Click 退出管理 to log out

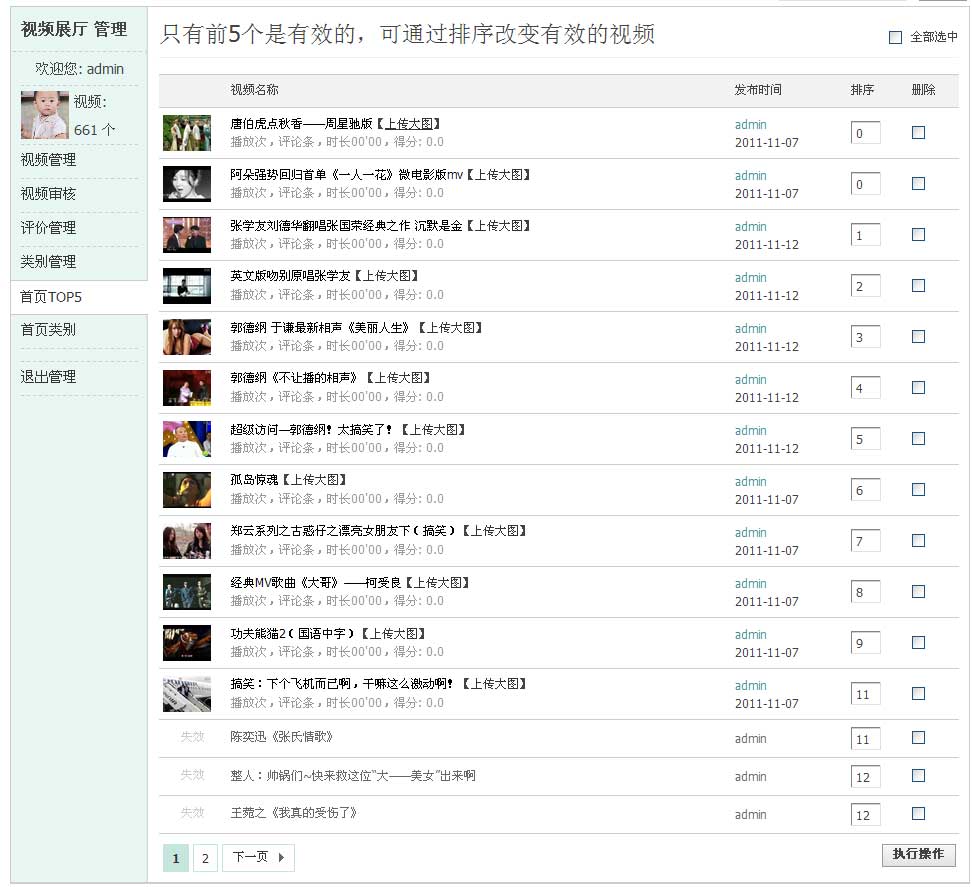coord(48,377)
